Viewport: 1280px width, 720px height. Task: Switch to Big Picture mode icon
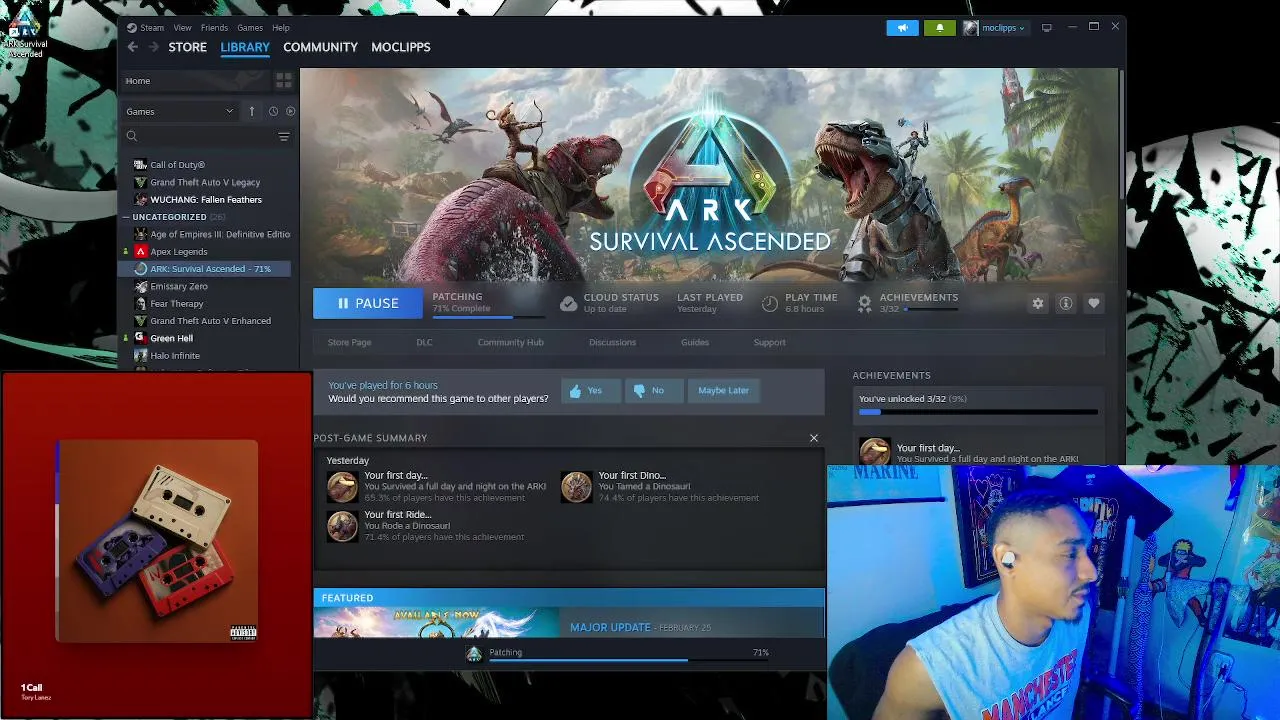tap(1047, 28)
